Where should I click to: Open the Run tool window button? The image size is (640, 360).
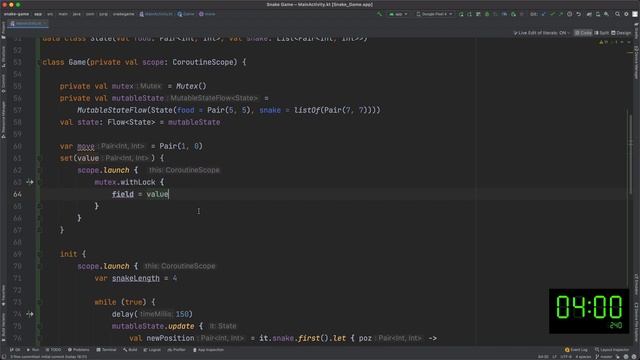tap(33, 350)
